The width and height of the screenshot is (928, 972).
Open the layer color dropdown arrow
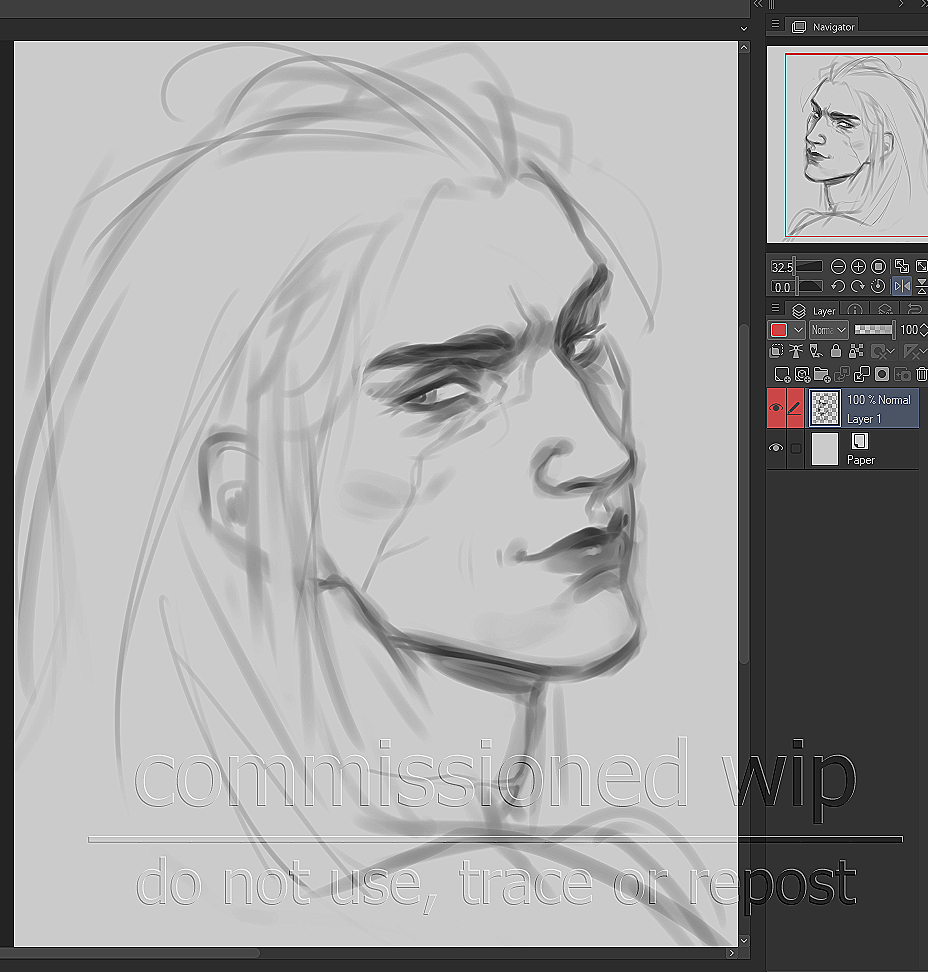click(798, 330)
